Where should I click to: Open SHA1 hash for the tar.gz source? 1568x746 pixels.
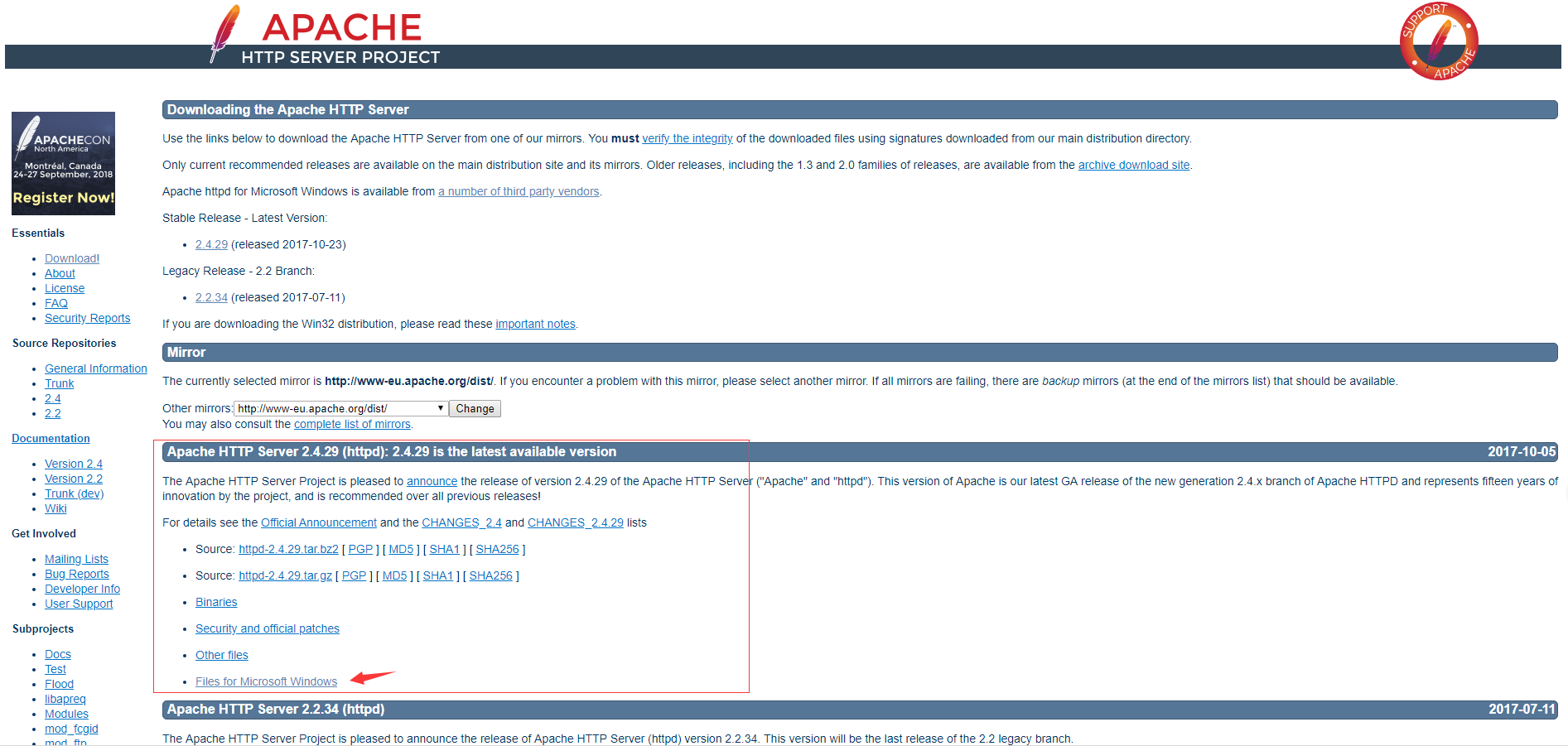coord(437,575)
